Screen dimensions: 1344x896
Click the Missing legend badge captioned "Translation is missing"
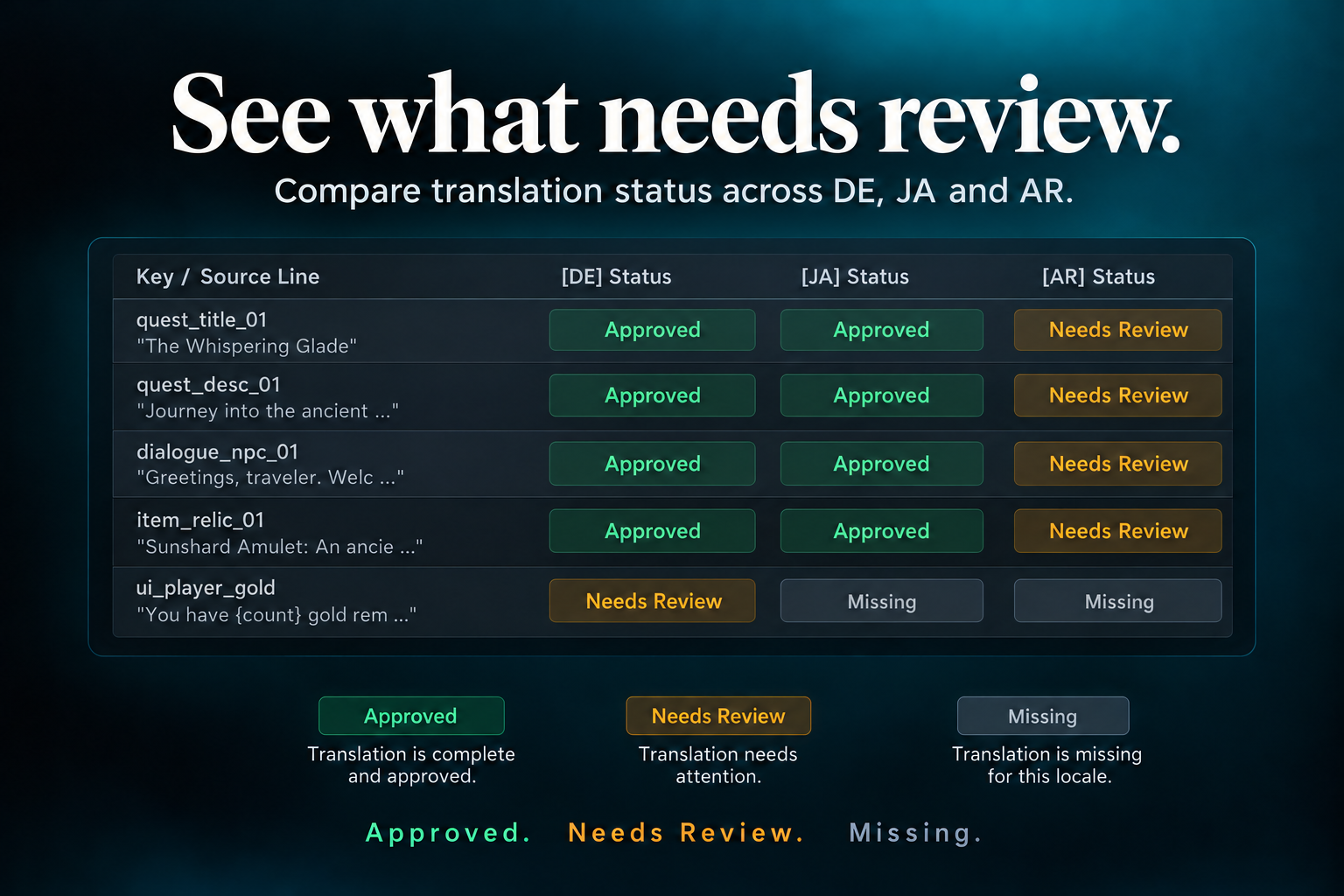click(x=1043, y=716)
